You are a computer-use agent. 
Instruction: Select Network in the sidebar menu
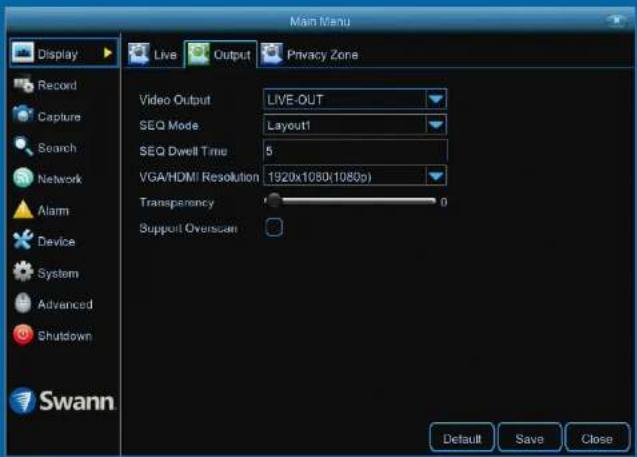click(59, 179)
